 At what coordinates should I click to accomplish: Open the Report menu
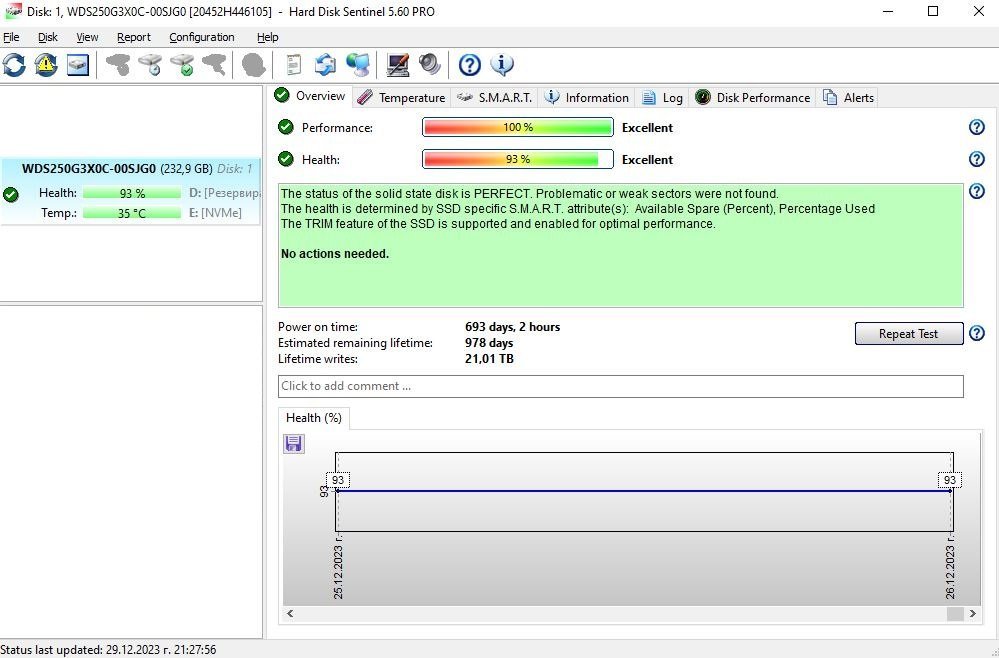click(133, 37)
